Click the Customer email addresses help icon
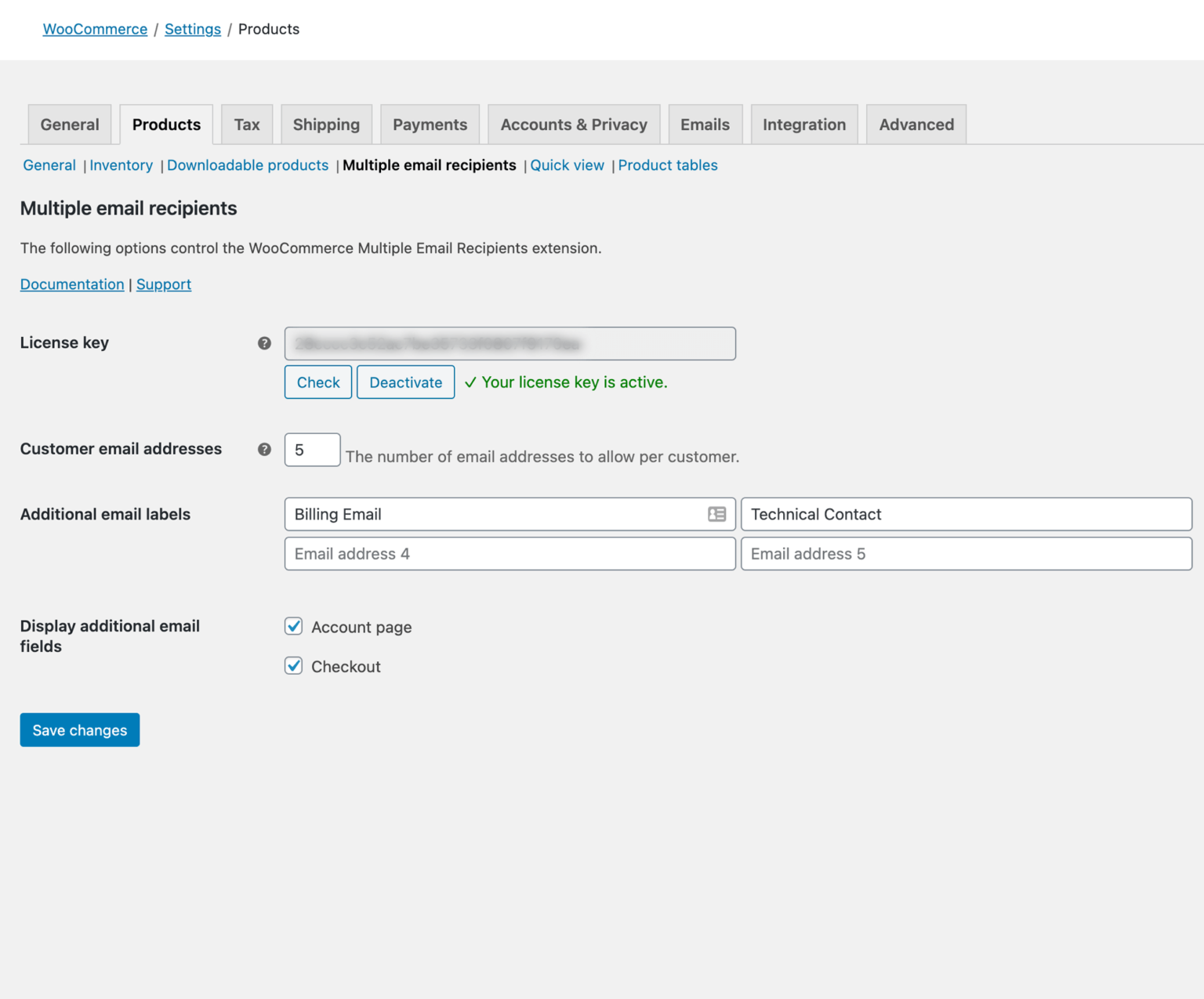The width and height of the screenshot is (1204, 999). point(264,449)
